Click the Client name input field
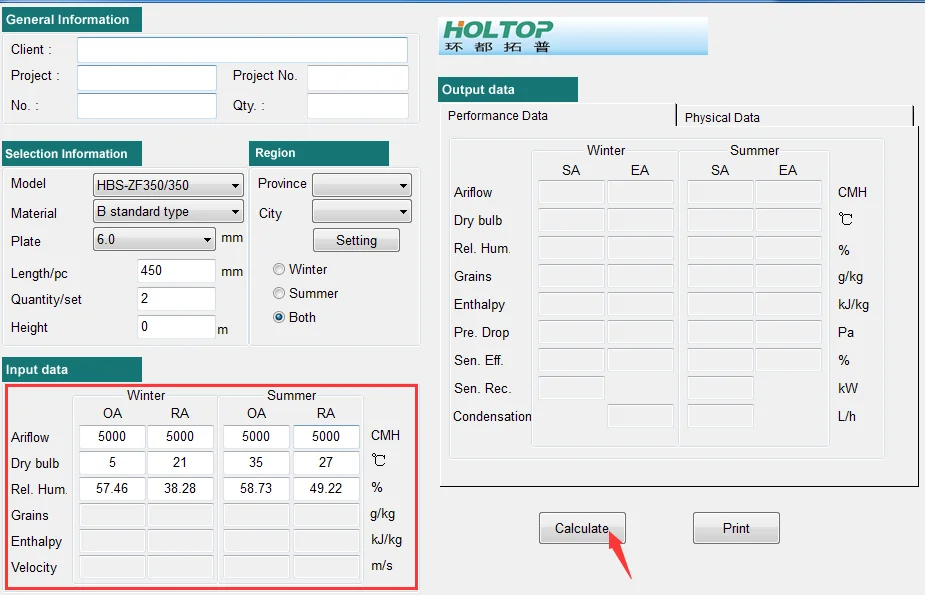 pyautogui.click(x=242, y=50)
